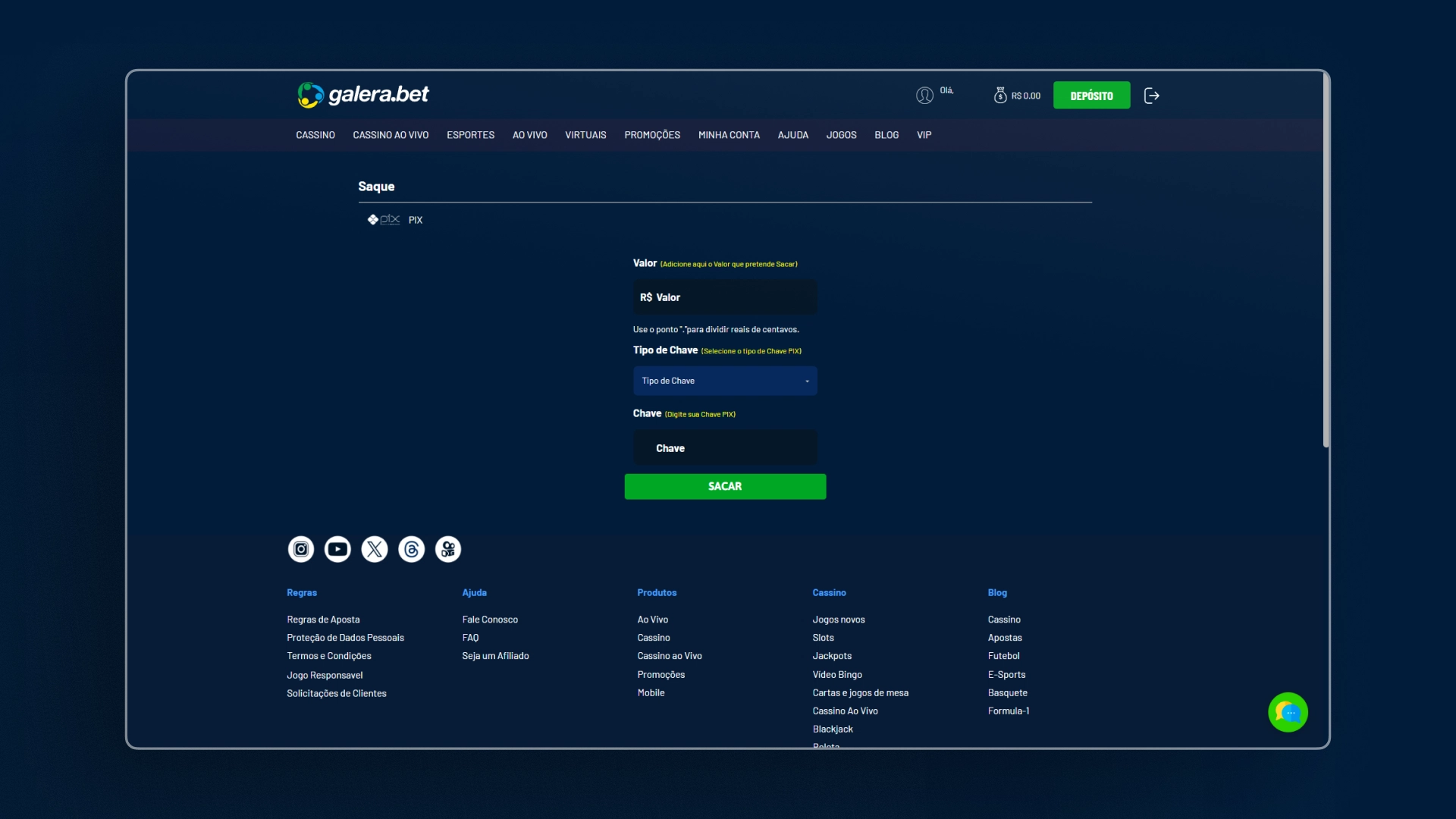This screenshot has height=819, width=1456.
Task: Click the Instagram social icon
Action: tap(301, 549)
